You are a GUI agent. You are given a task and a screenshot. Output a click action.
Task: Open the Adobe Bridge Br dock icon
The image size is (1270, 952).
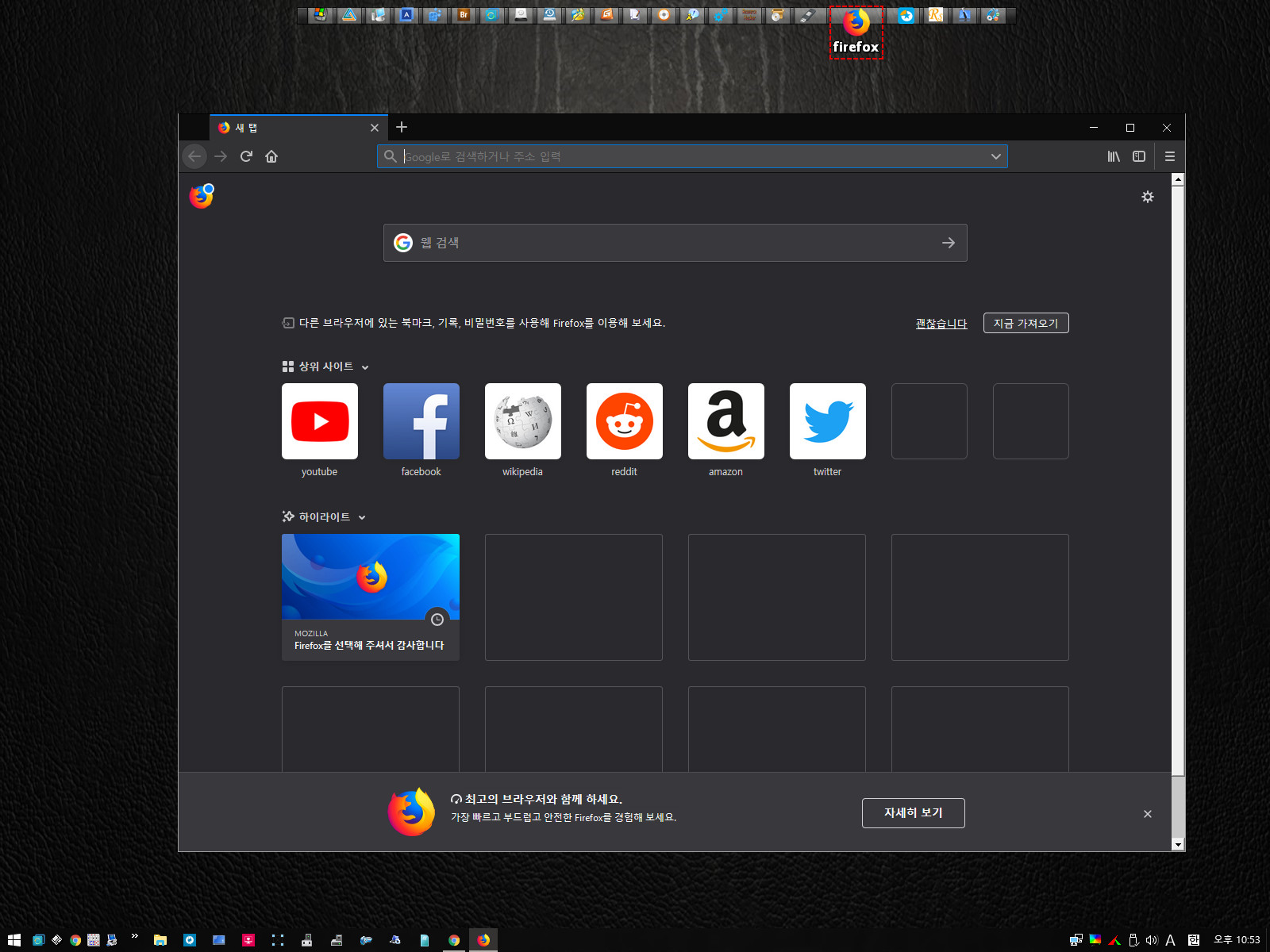(464, 15)
